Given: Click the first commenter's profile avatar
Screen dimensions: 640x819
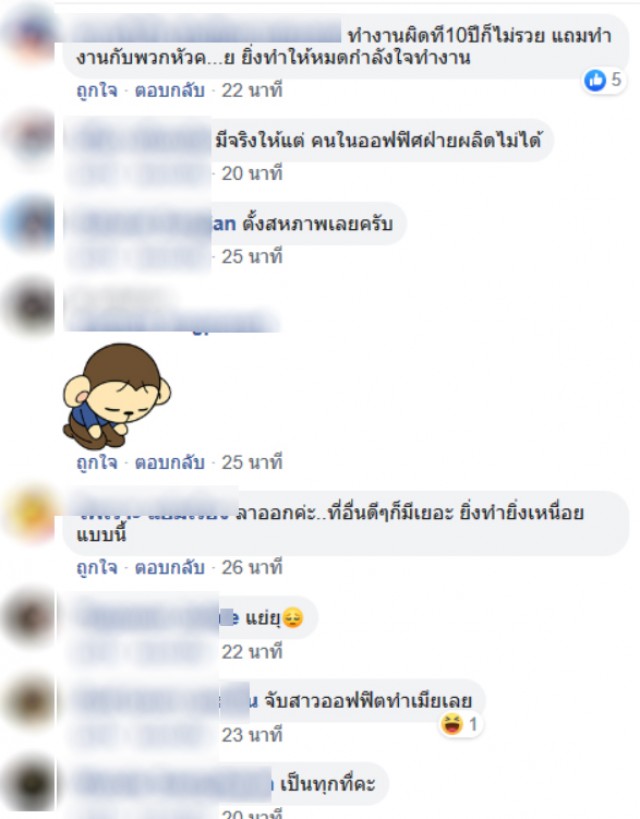Looking at the screenshot, I should click(30, 34).
